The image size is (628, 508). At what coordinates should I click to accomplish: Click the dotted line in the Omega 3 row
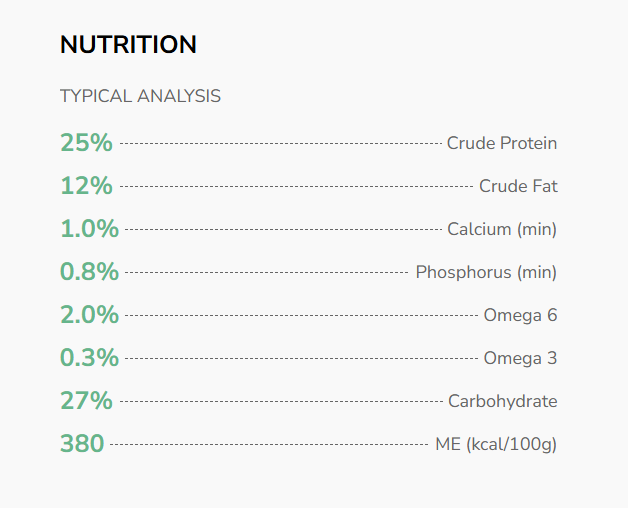tap(301, 359)
